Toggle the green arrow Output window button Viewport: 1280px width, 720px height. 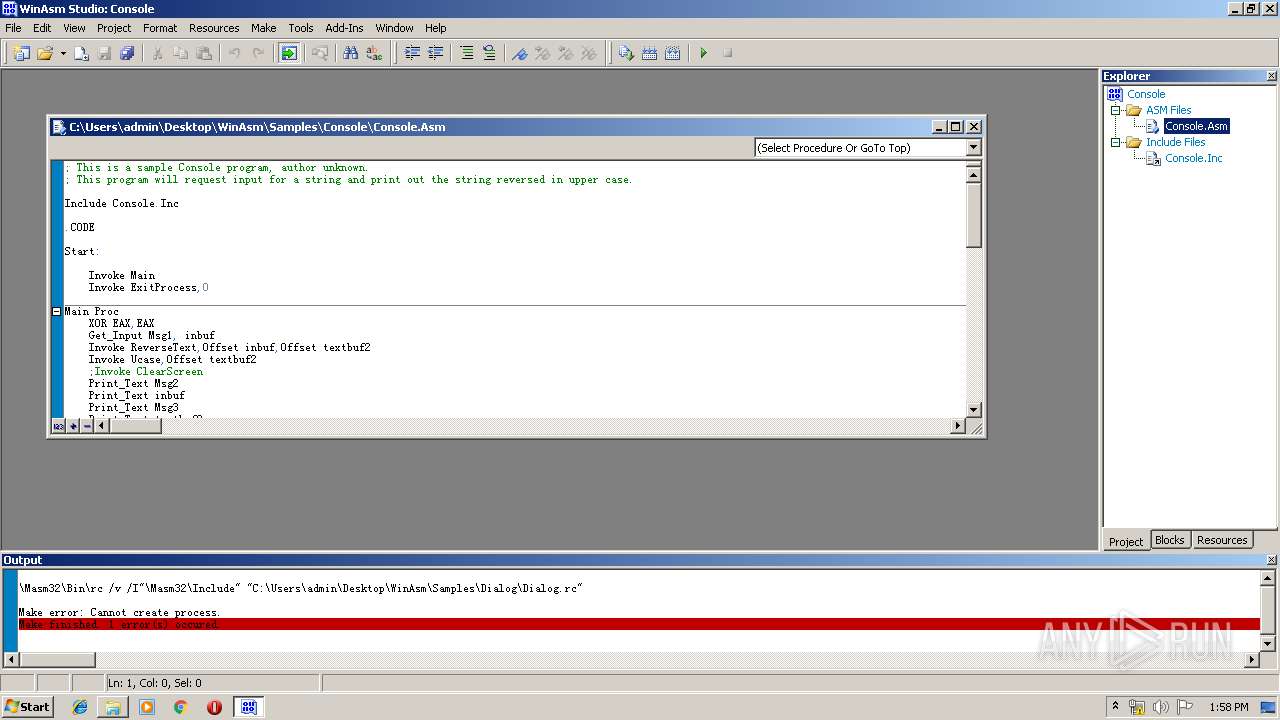(x=289, y=53)
